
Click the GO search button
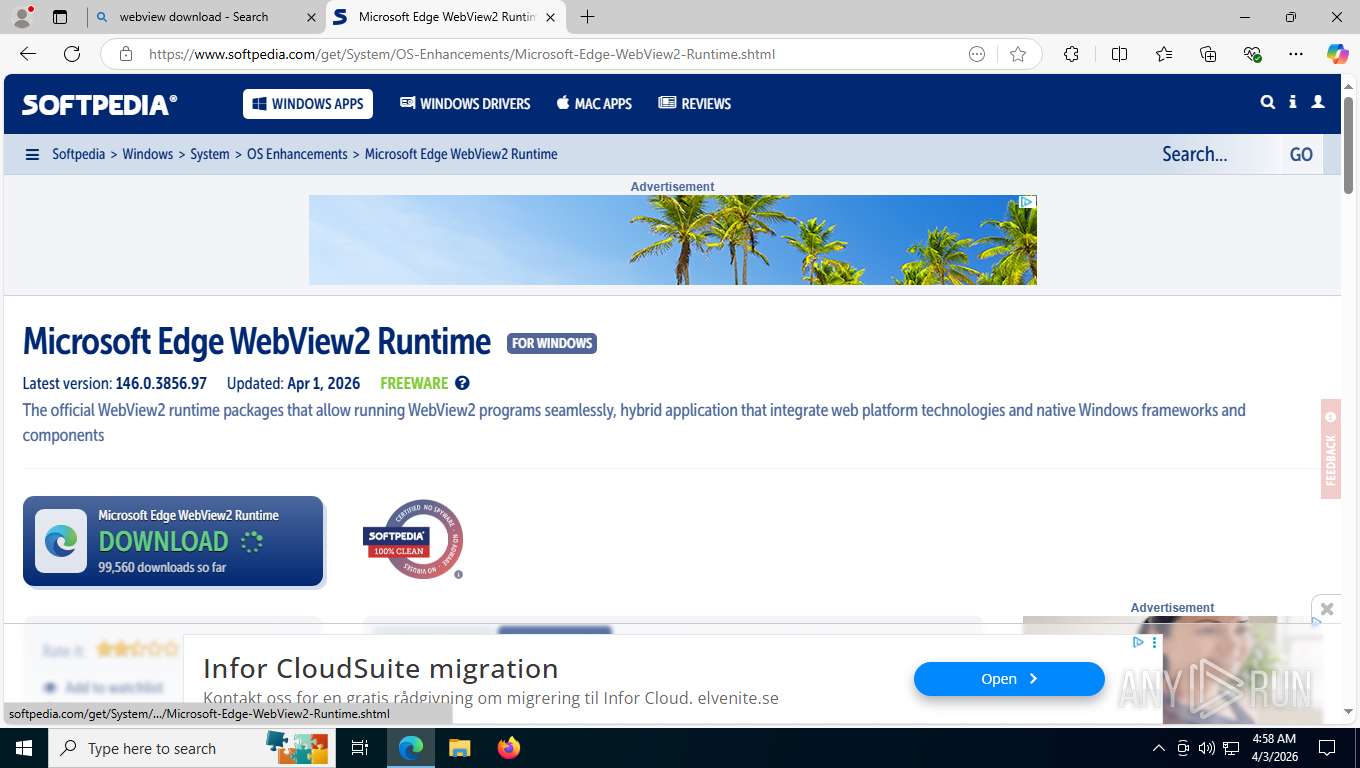1301,154
